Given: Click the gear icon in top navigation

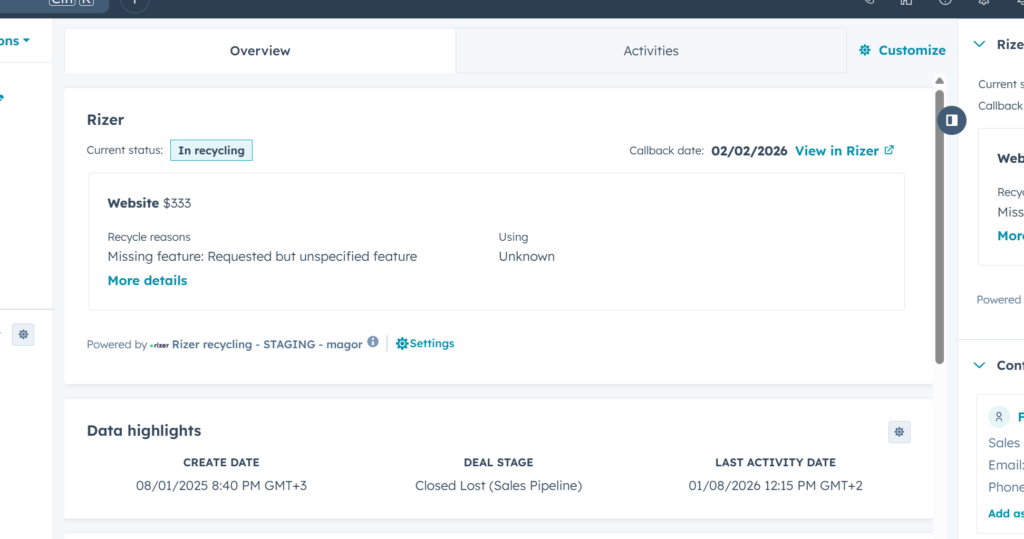Looking at the screenshot, I should tap(984, 3).
